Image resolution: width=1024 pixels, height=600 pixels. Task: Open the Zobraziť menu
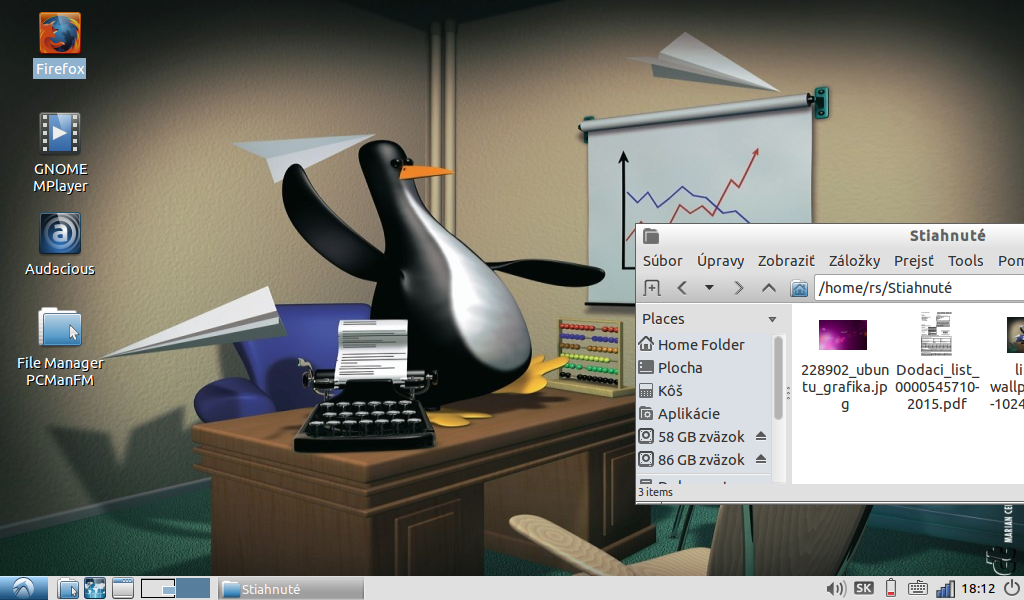tap(786, 261)
